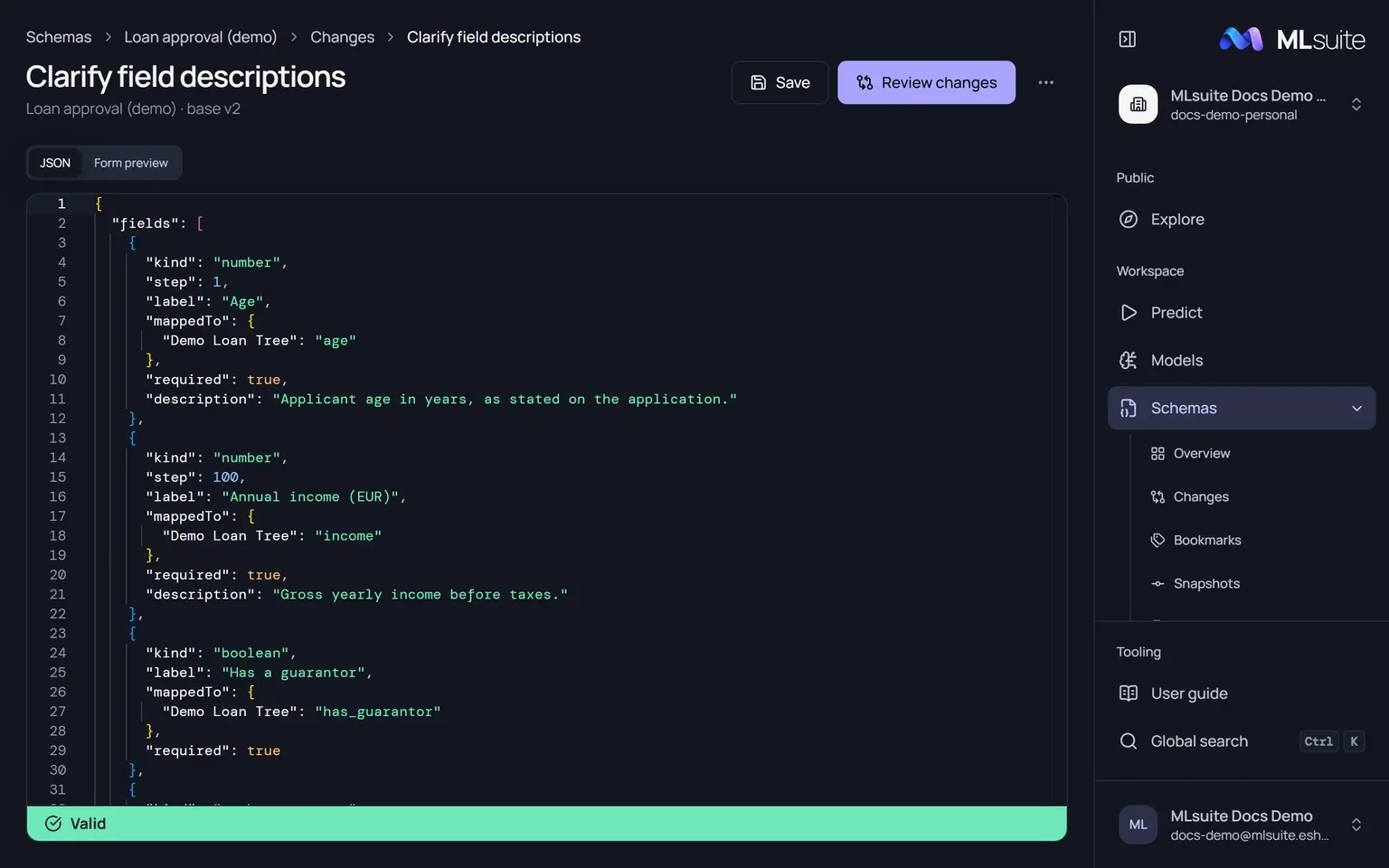Click the "Annual income (EUR)" label value
This screenshot has height=868, width=1389.
point(310,497)
